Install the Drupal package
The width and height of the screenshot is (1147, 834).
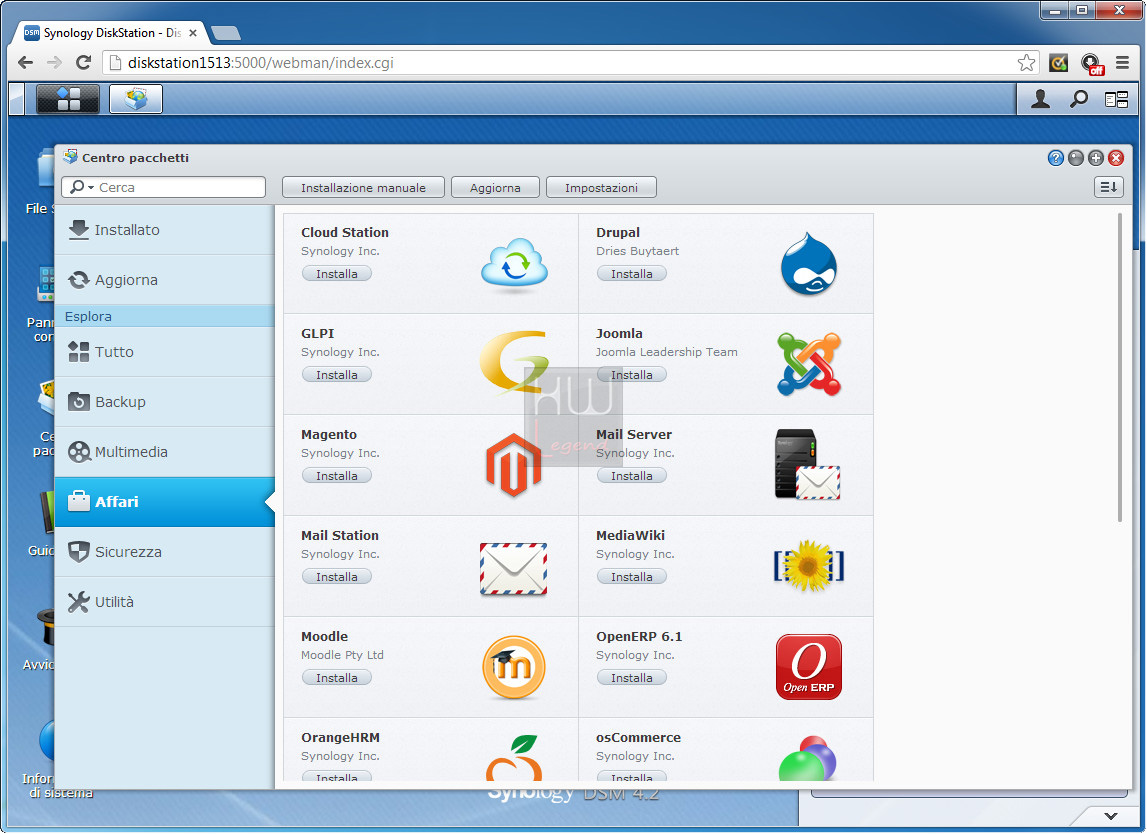click(631, 274)
